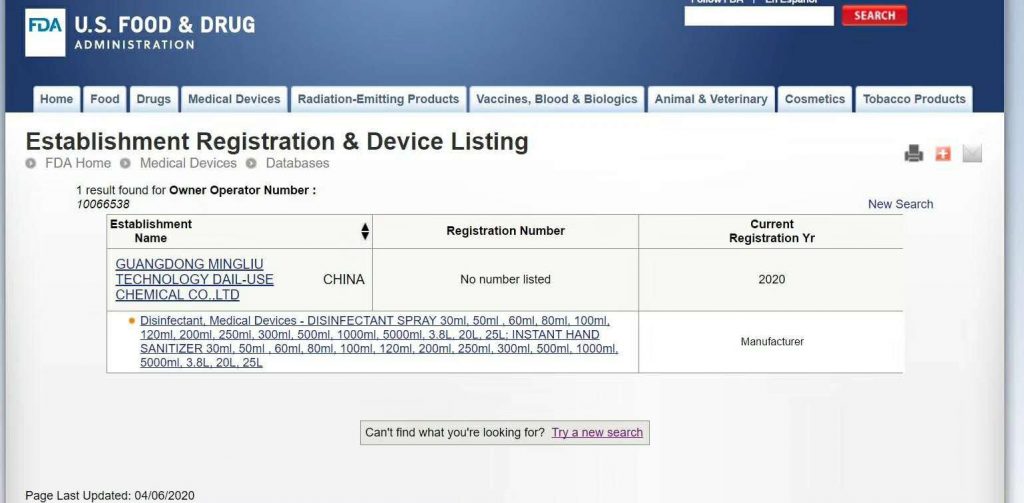Image resolution: width=1024 pixels, height=503 pixels.
Task: Switch to the Drugs tab
Action: [154, 99]
